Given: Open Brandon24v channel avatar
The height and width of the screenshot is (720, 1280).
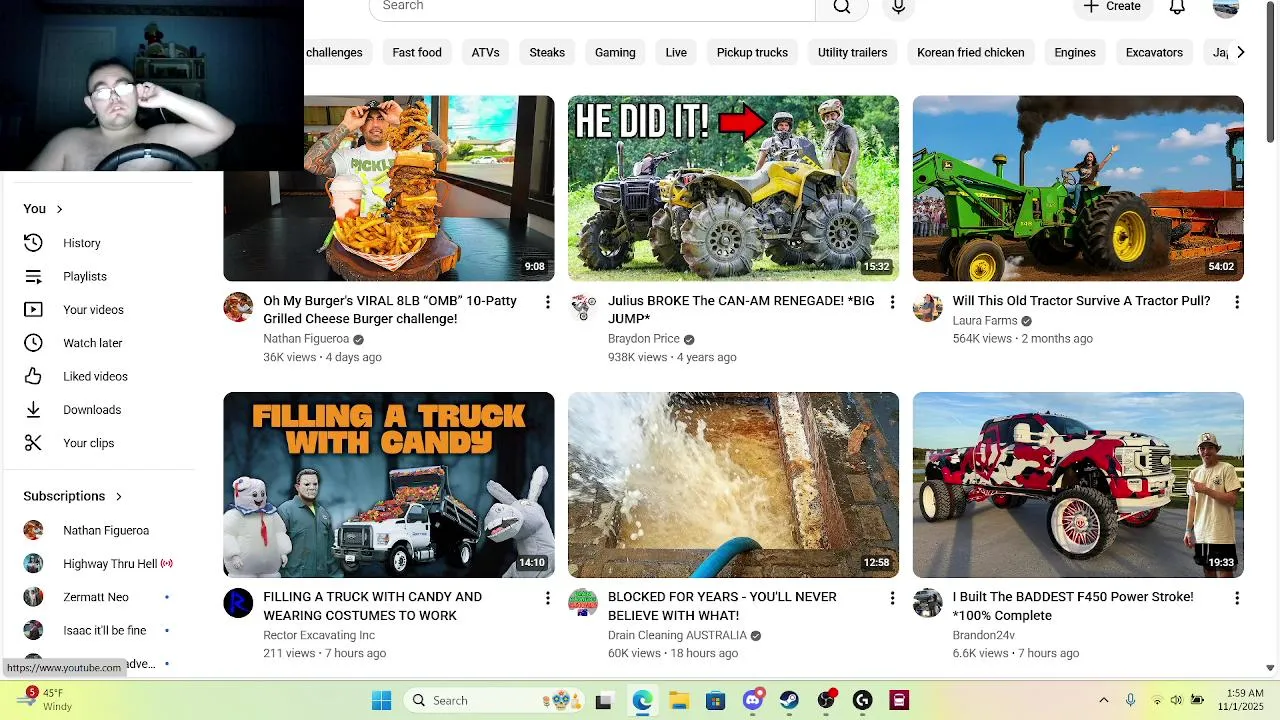Looking at the screenshot, I should point(928,603).
